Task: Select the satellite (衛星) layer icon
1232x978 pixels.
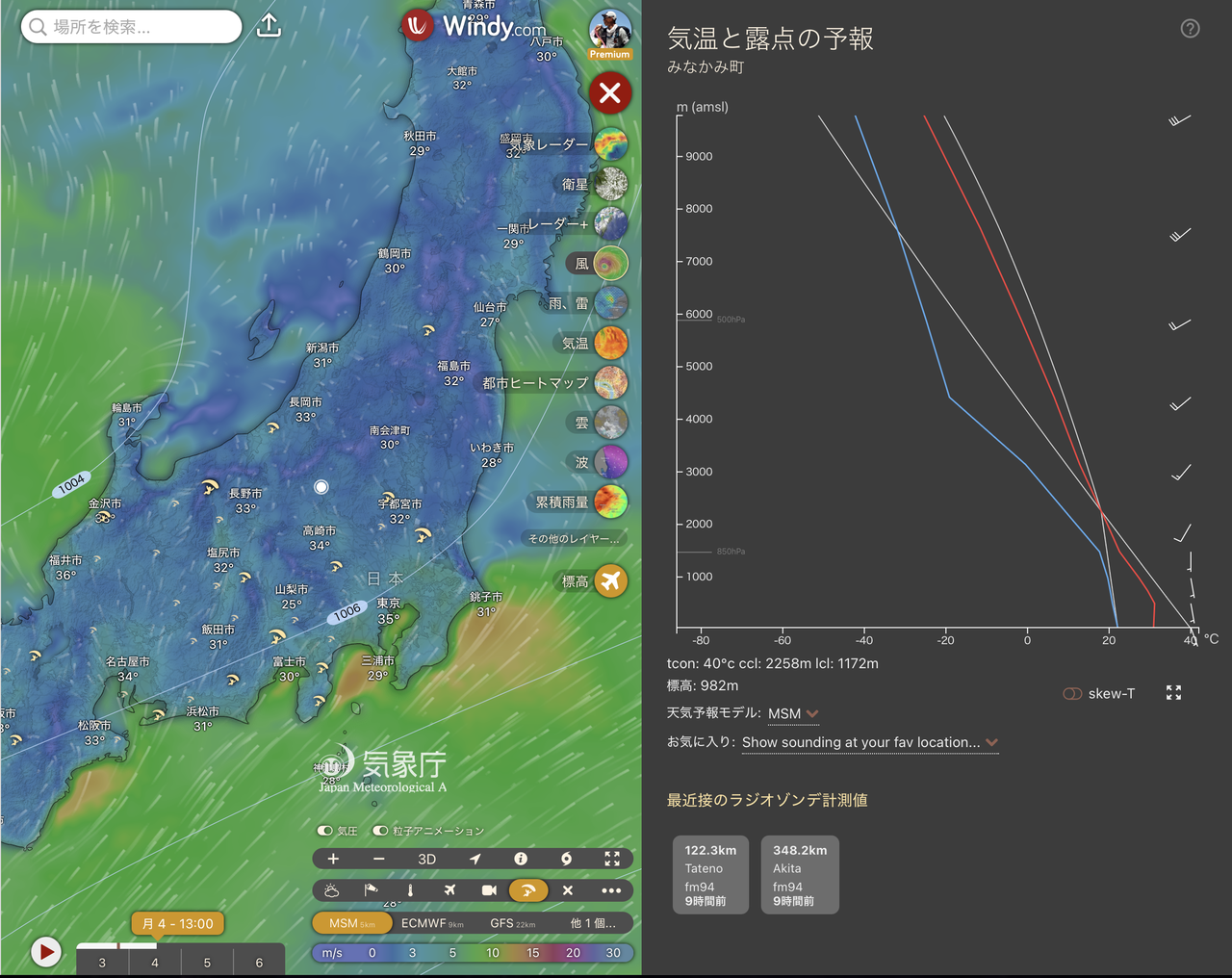Action: pos(610,184)
